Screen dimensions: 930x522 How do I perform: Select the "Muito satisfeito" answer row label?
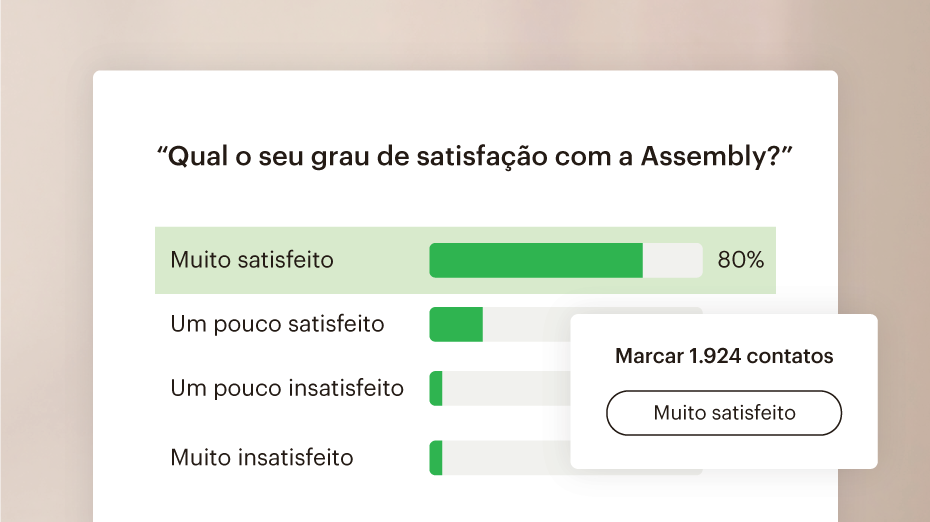[x=252, y=260]
